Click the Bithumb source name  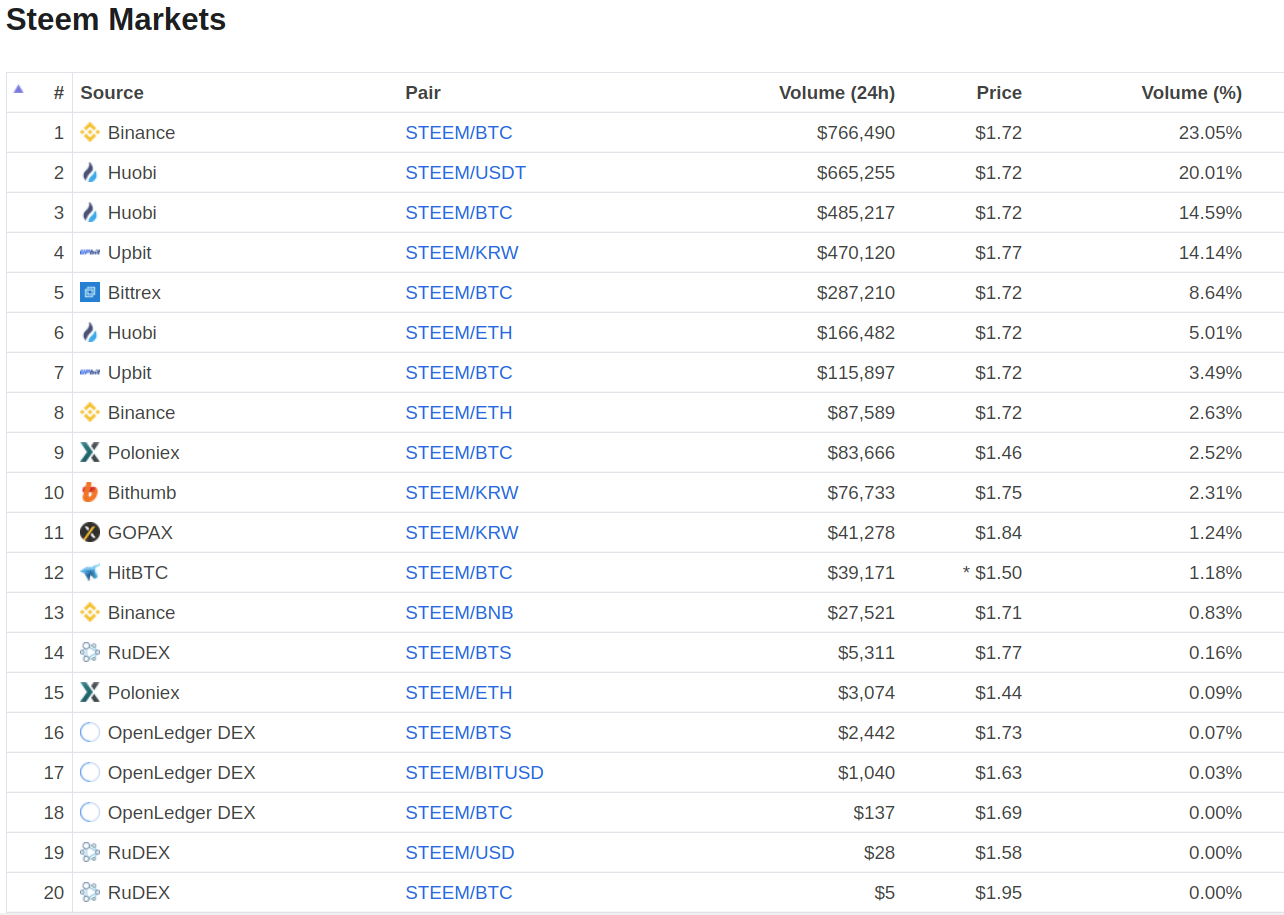142,493
